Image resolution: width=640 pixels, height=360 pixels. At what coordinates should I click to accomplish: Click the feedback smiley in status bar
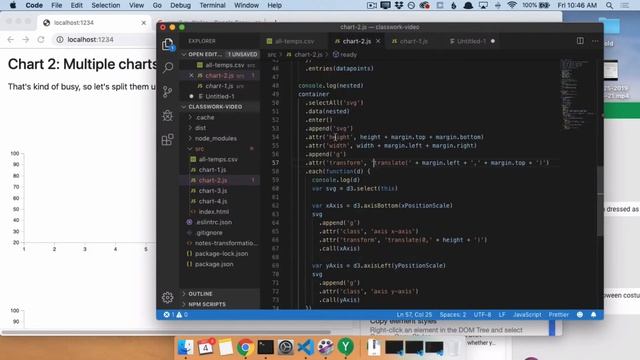[580, 315]
